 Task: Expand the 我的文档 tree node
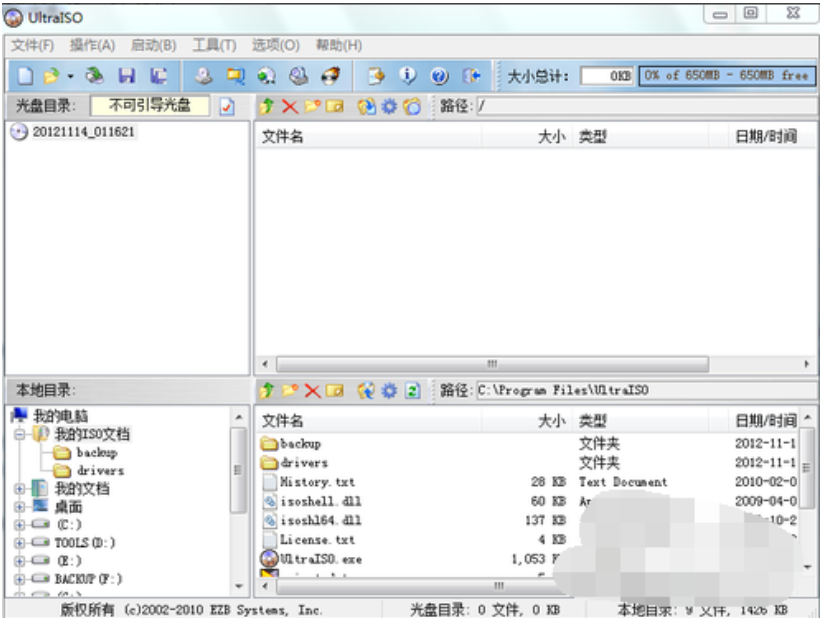20,489
